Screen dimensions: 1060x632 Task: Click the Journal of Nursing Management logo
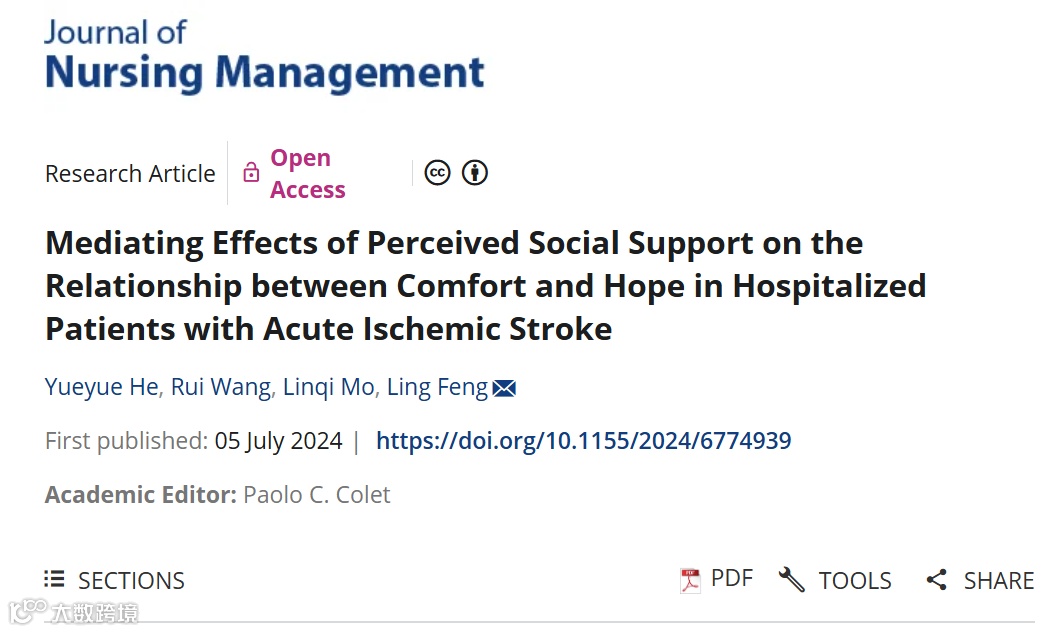pyautogui.click(x=265, y=56)
